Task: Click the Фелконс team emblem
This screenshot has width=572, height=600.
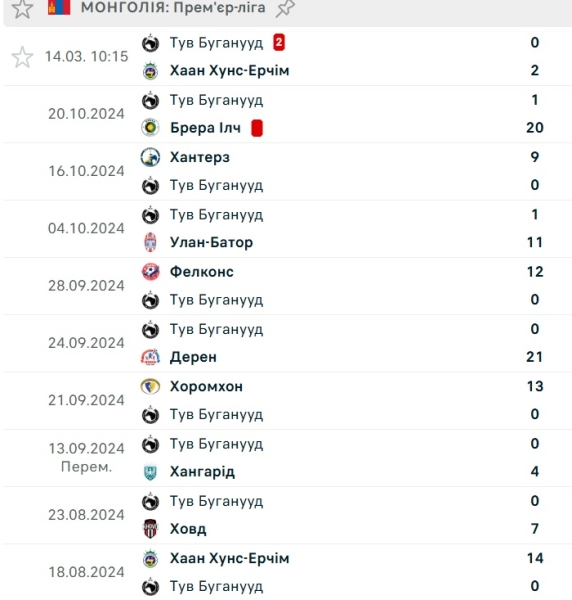Action: (150, 272)
